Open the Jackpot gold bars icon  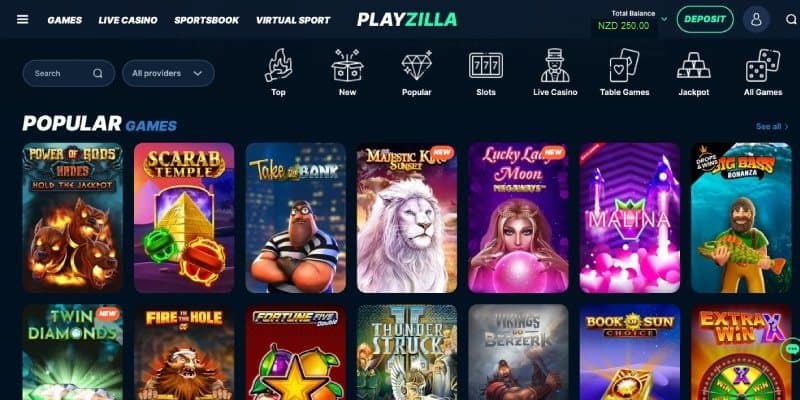[694, 65]
